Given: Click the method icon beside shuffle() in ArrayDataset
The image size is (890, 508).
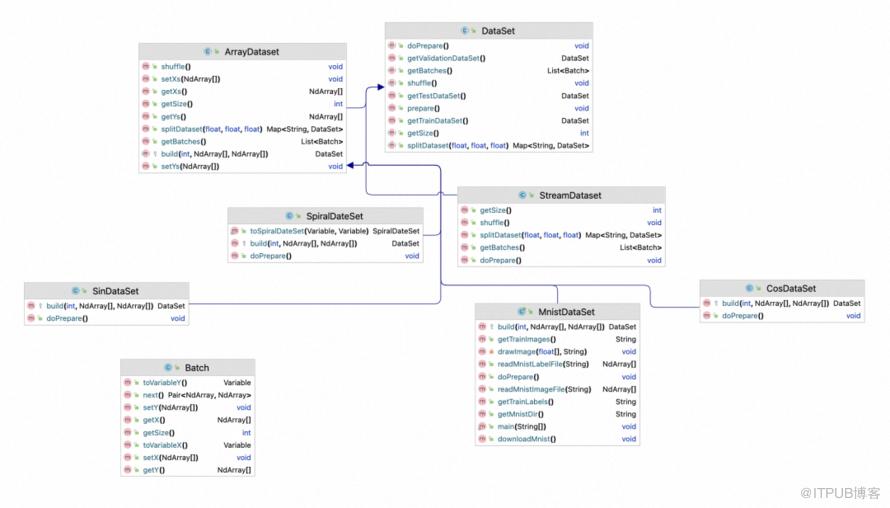Looking at the screenshot, I should pos(146,66).
